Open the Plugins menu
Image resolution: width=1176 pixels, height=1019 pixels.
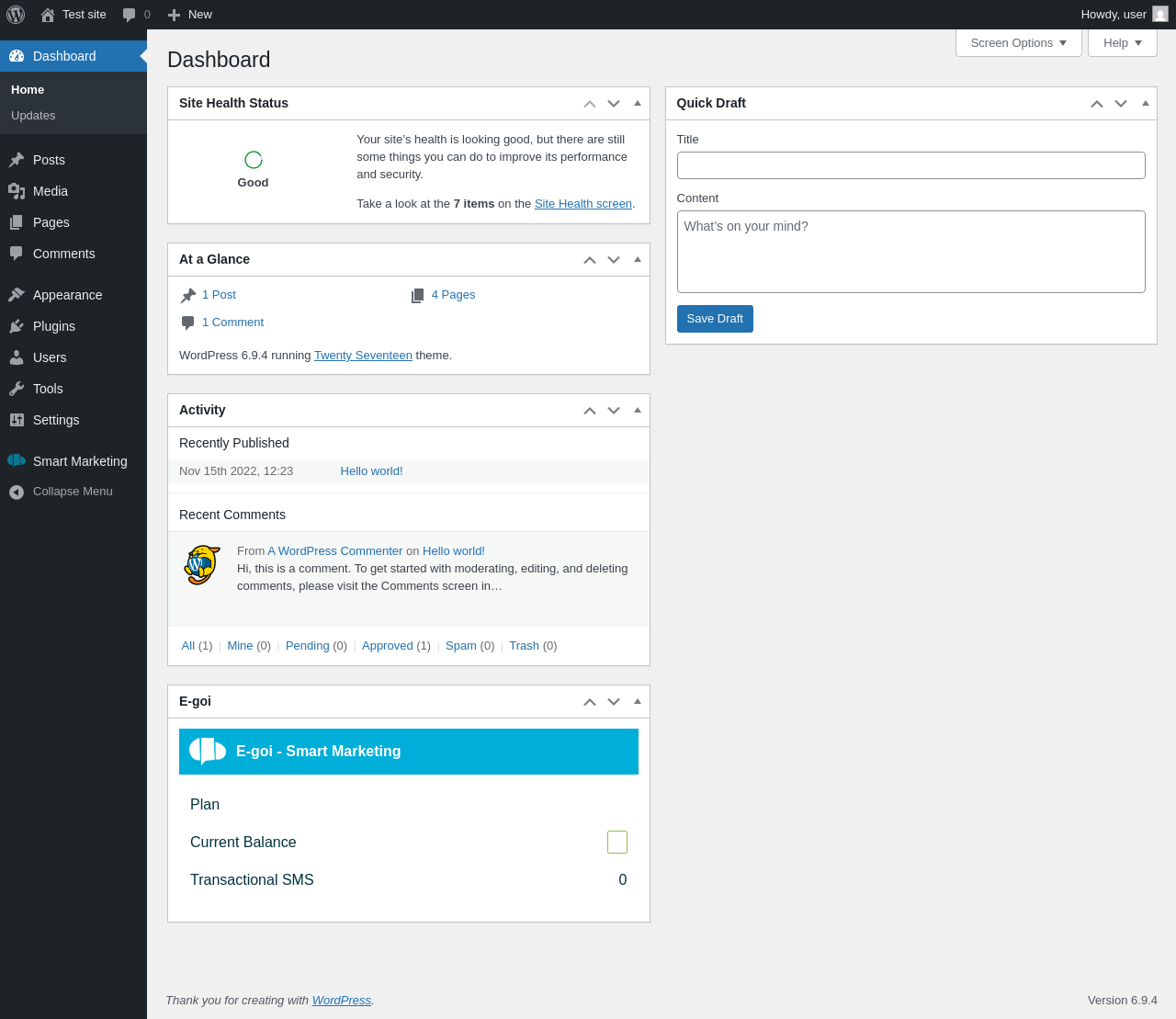(73, 326)
